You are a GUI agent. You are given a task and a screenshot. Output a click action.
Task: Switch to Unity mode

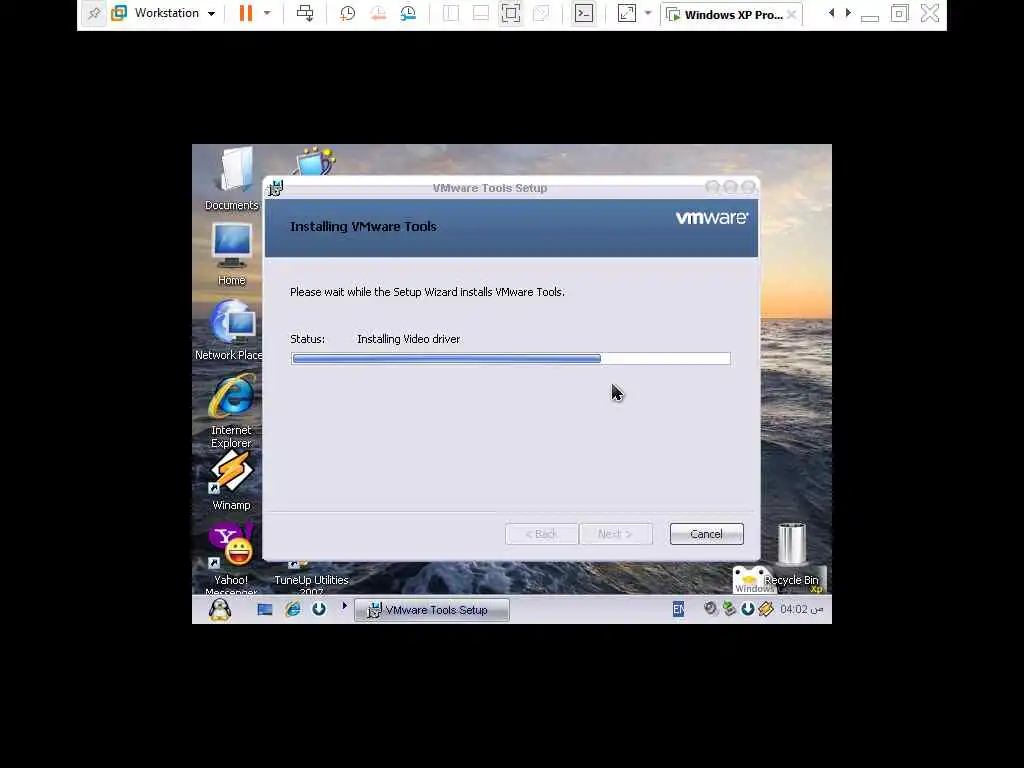[541, 13]
